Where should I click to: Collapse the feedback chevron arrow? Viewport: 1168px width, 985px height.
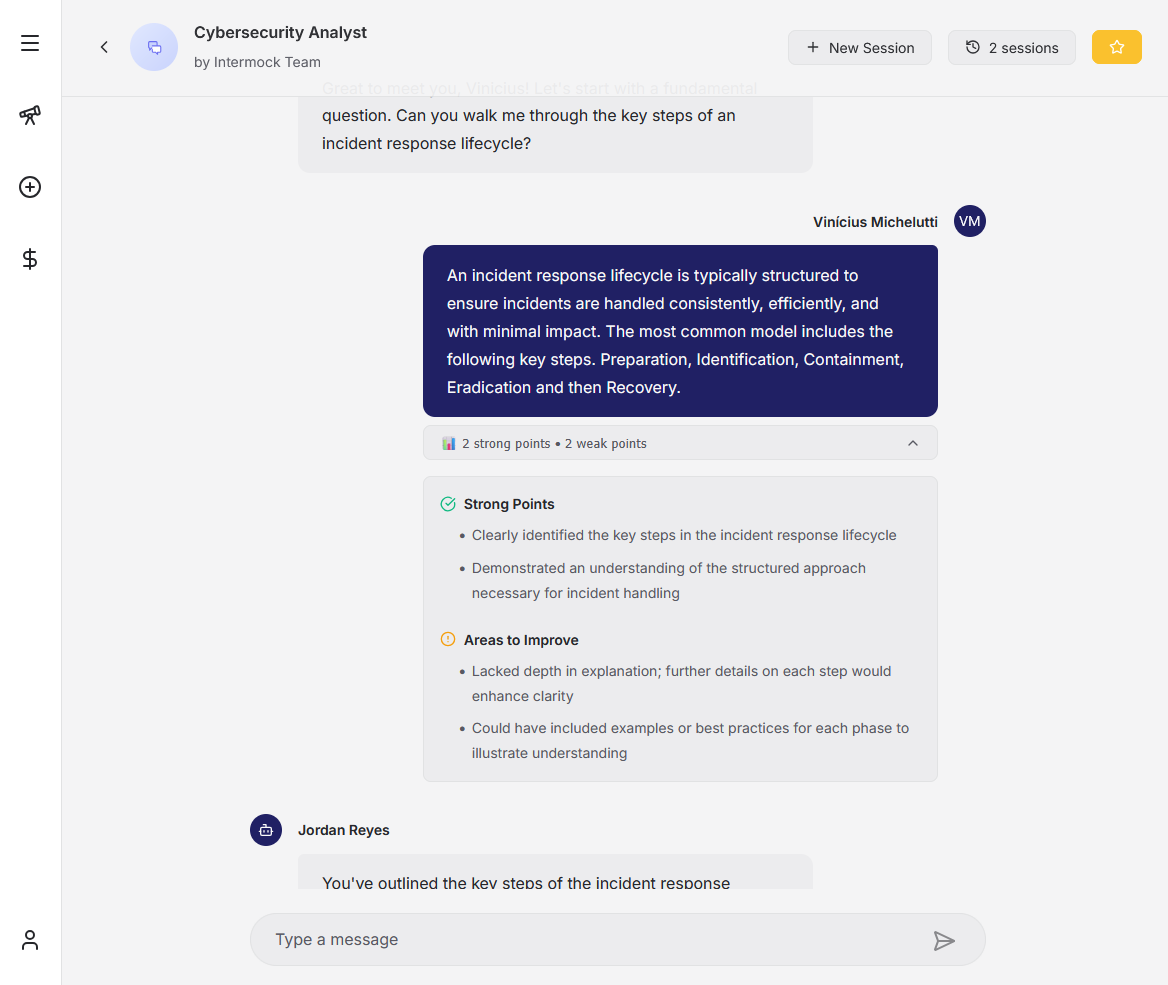tap(912, 443)
